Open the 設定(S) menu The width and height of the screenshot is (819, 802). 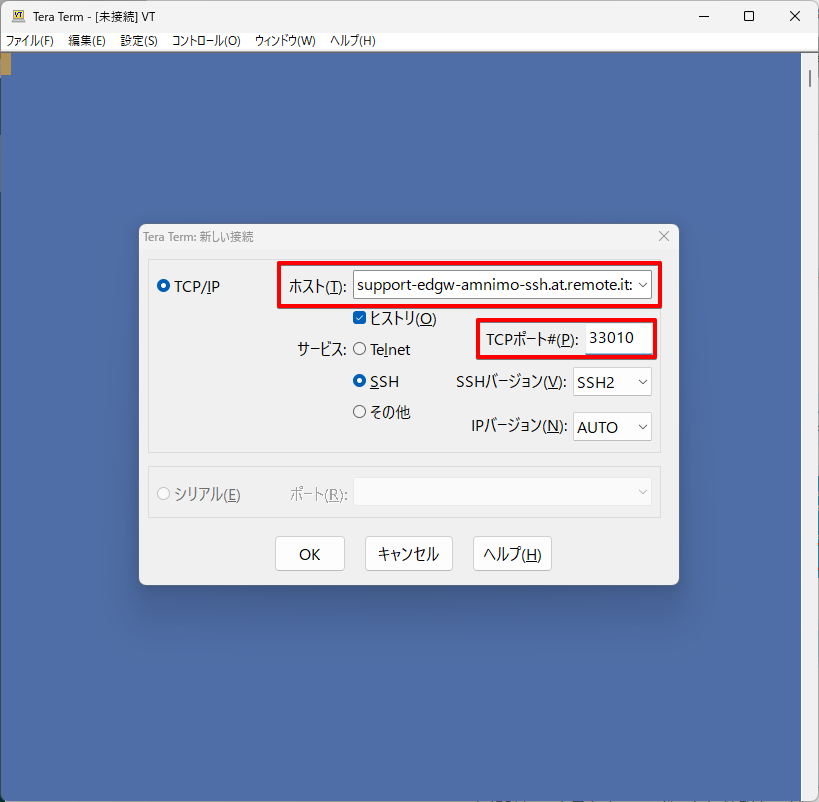139,41
